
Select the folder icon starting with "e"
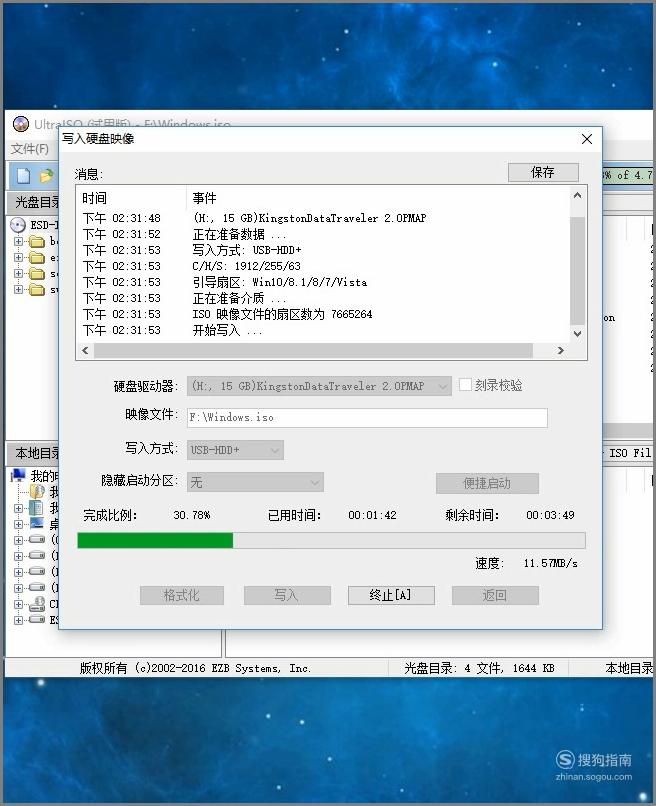pyautogui.click(x=37, y=257)
